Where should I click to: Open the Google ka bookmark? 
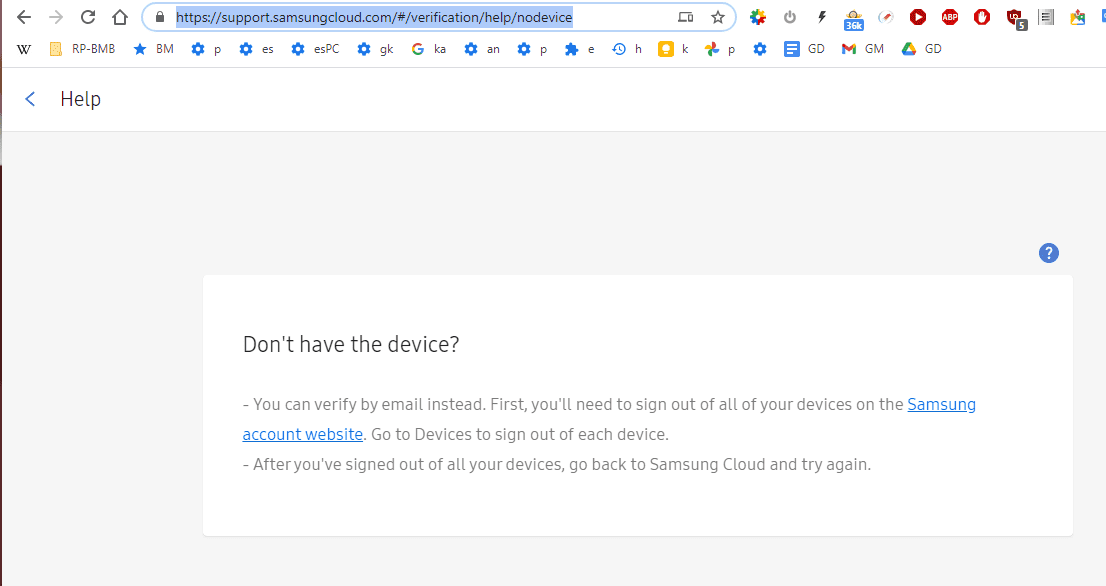tap(429, 49)
